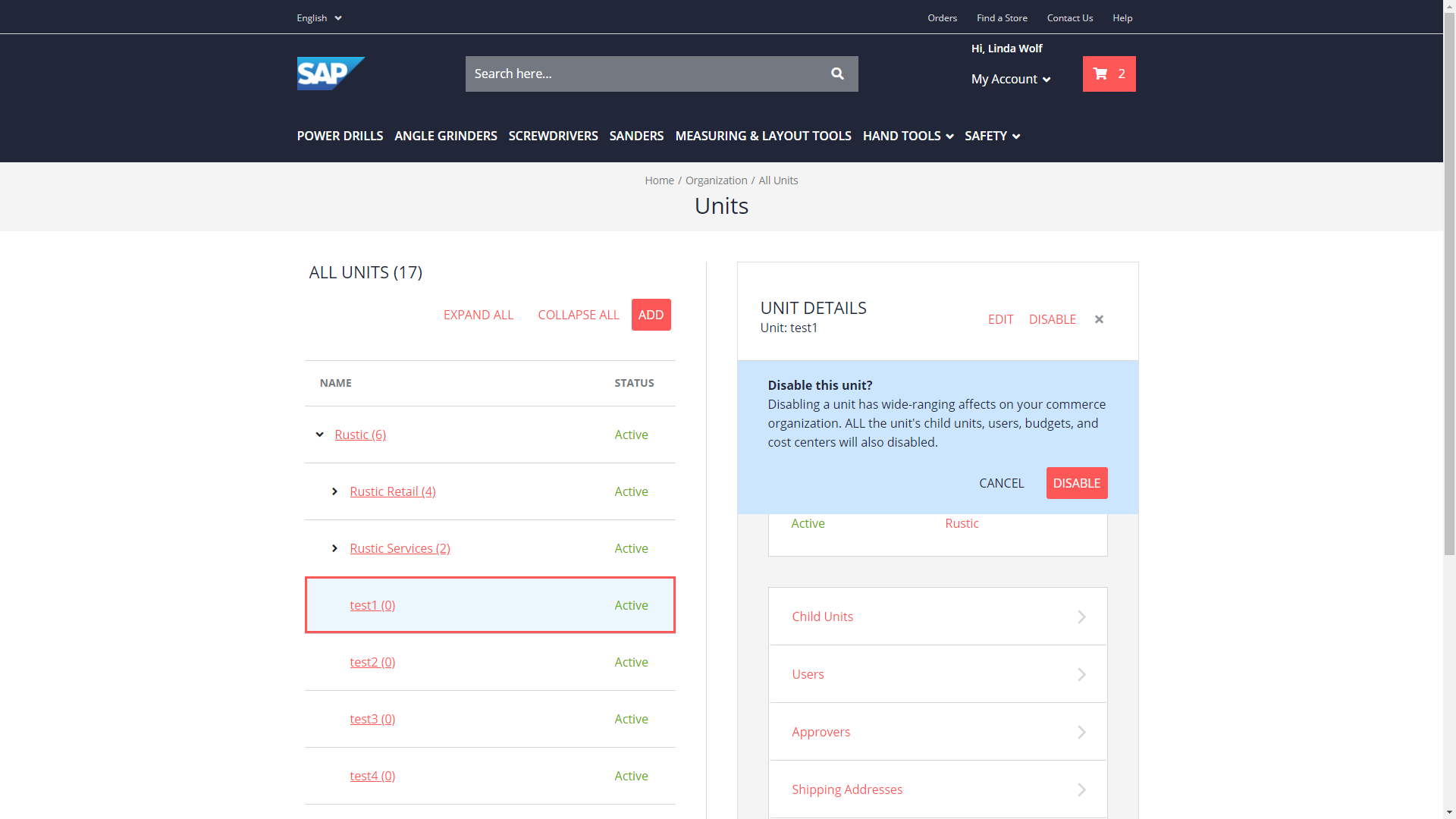
Task: Expand the Rustic Services unit
Action: click(x=334, y=548)
